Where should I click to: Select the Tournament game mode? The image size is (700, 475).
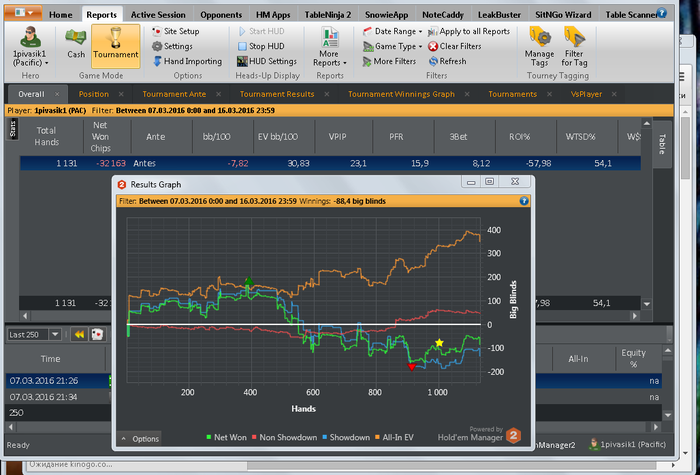pyautogui.click(x=116, y=46)
